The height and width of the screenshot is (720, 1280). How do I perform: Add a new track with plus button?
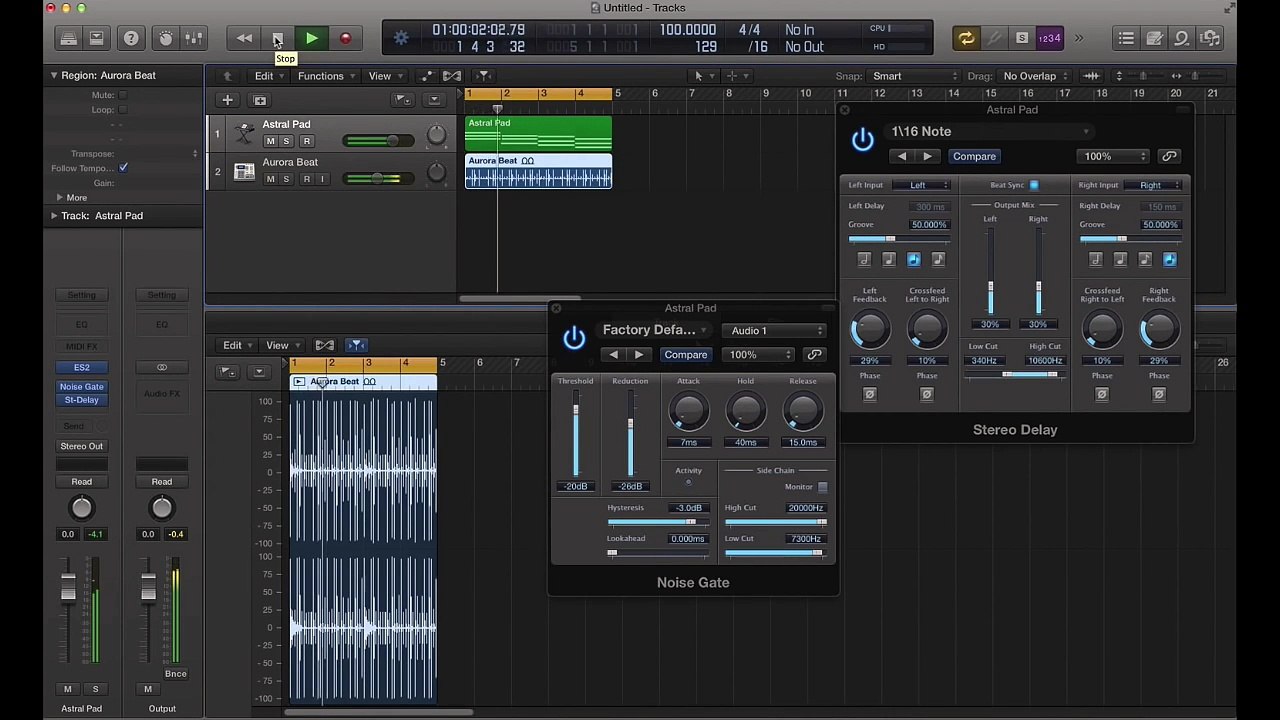(x=227, y=100)
